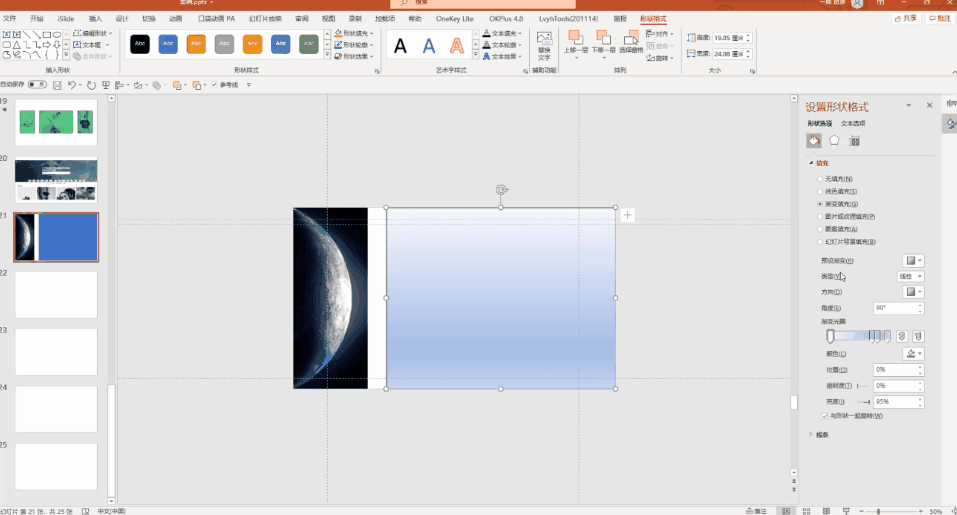Click the 透明度 transparency slider

(x=863, y=386)
